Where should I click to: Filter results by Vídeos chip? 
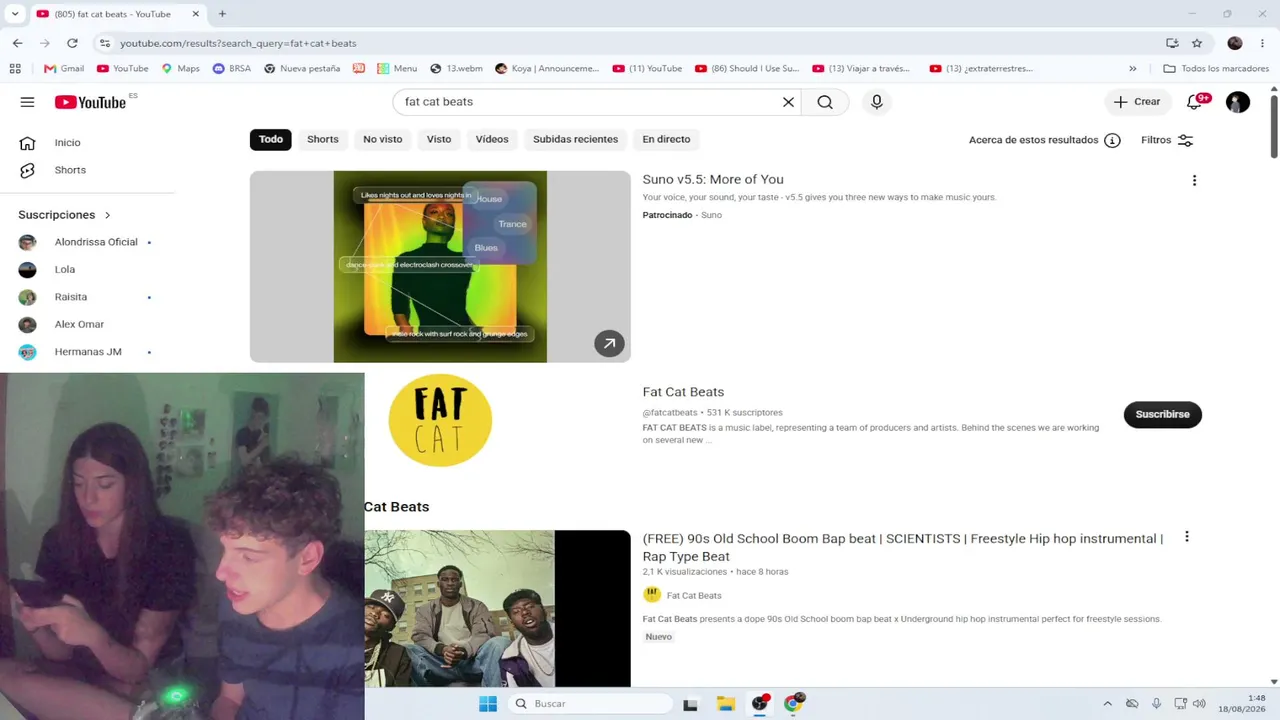pyautogui.click(x=492, y=140)
